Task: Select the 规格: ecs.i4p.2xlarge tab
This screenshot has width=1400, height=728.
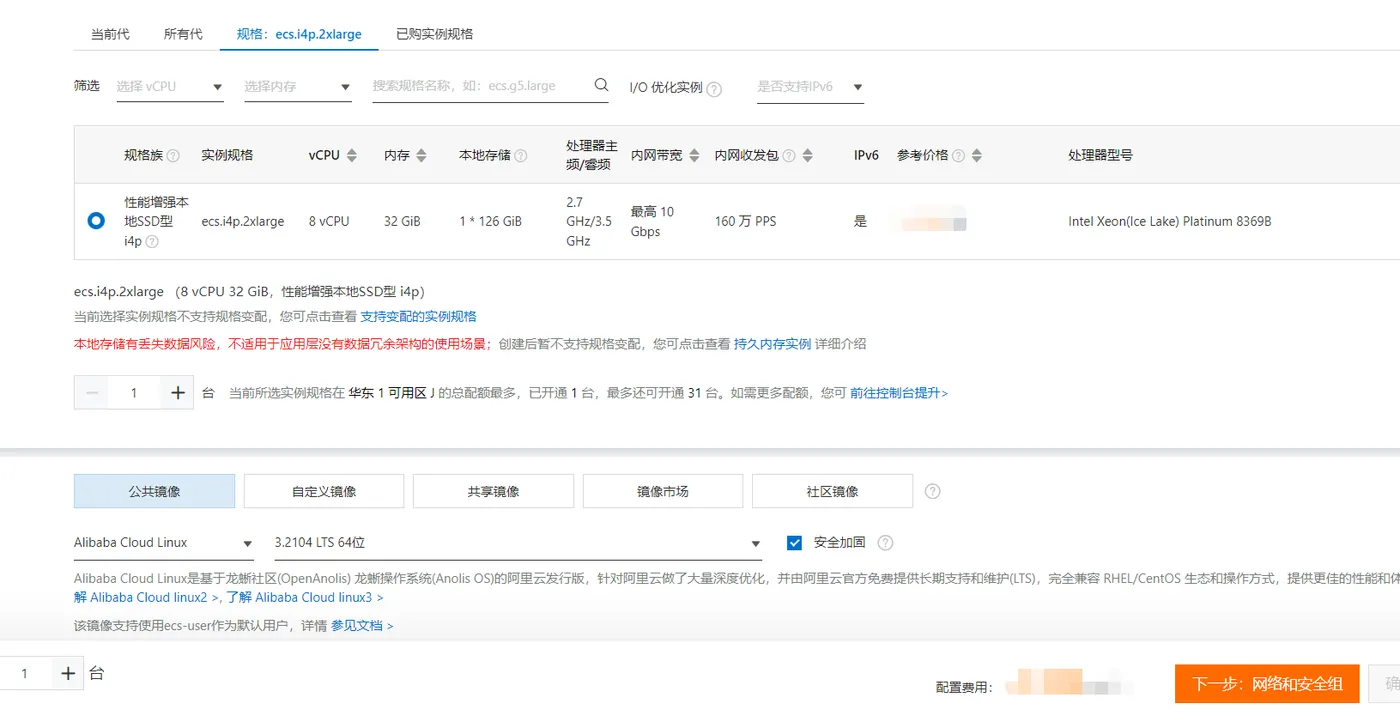Action: (x=299, y=34)
